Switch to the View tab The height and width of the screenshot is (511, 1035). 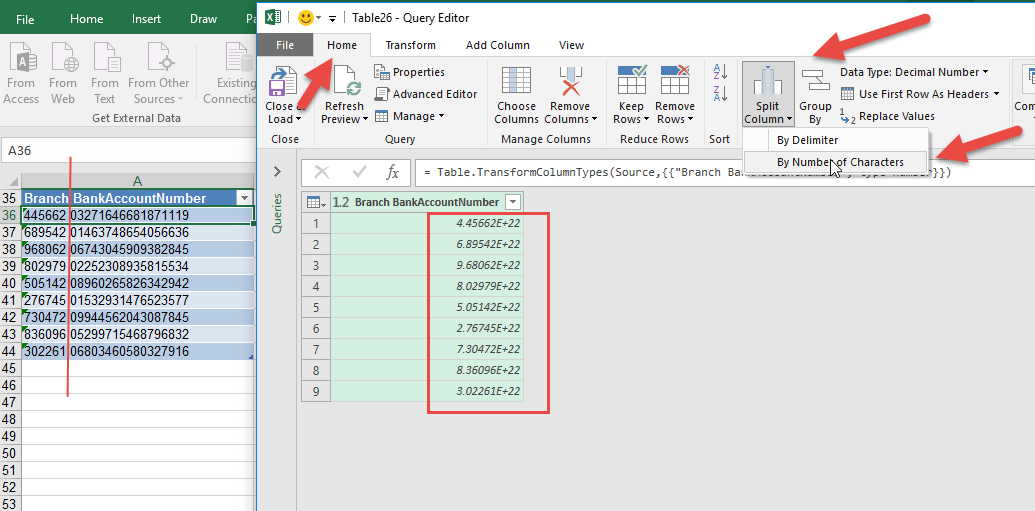[571, 45]
